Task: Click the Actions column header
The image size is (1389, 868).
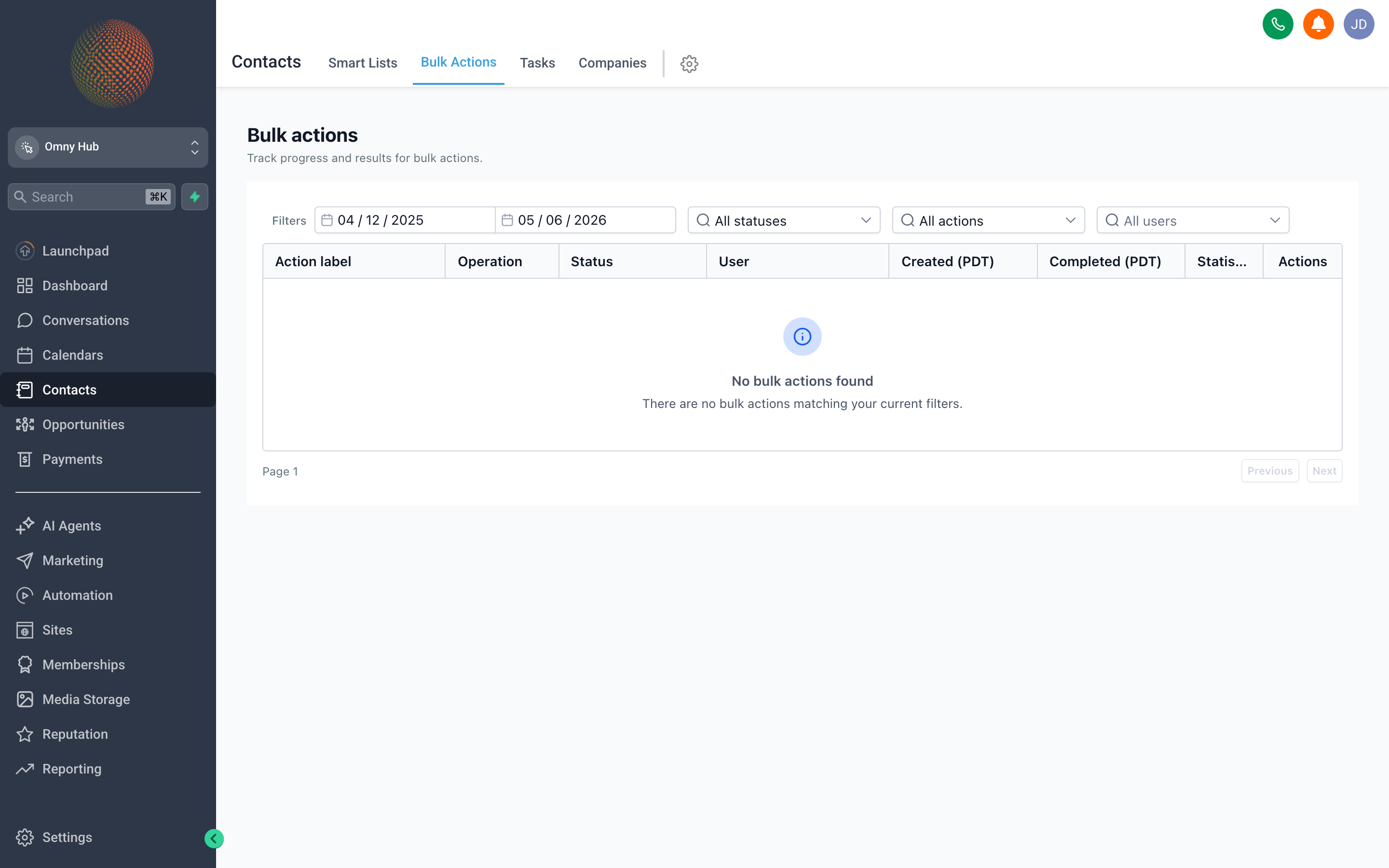Action: coord(1302,261)
